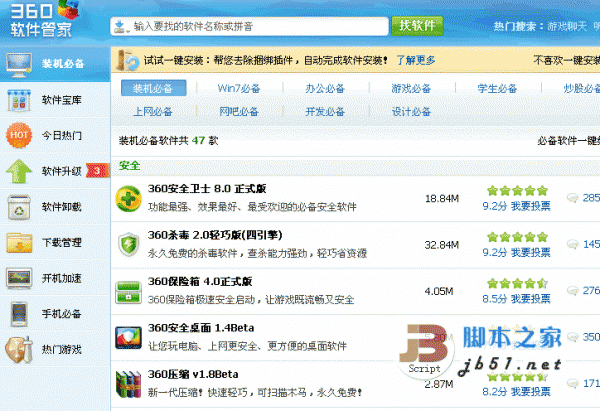Click the 18.84M file size text
600x411 pixels.
click(442, 199)
